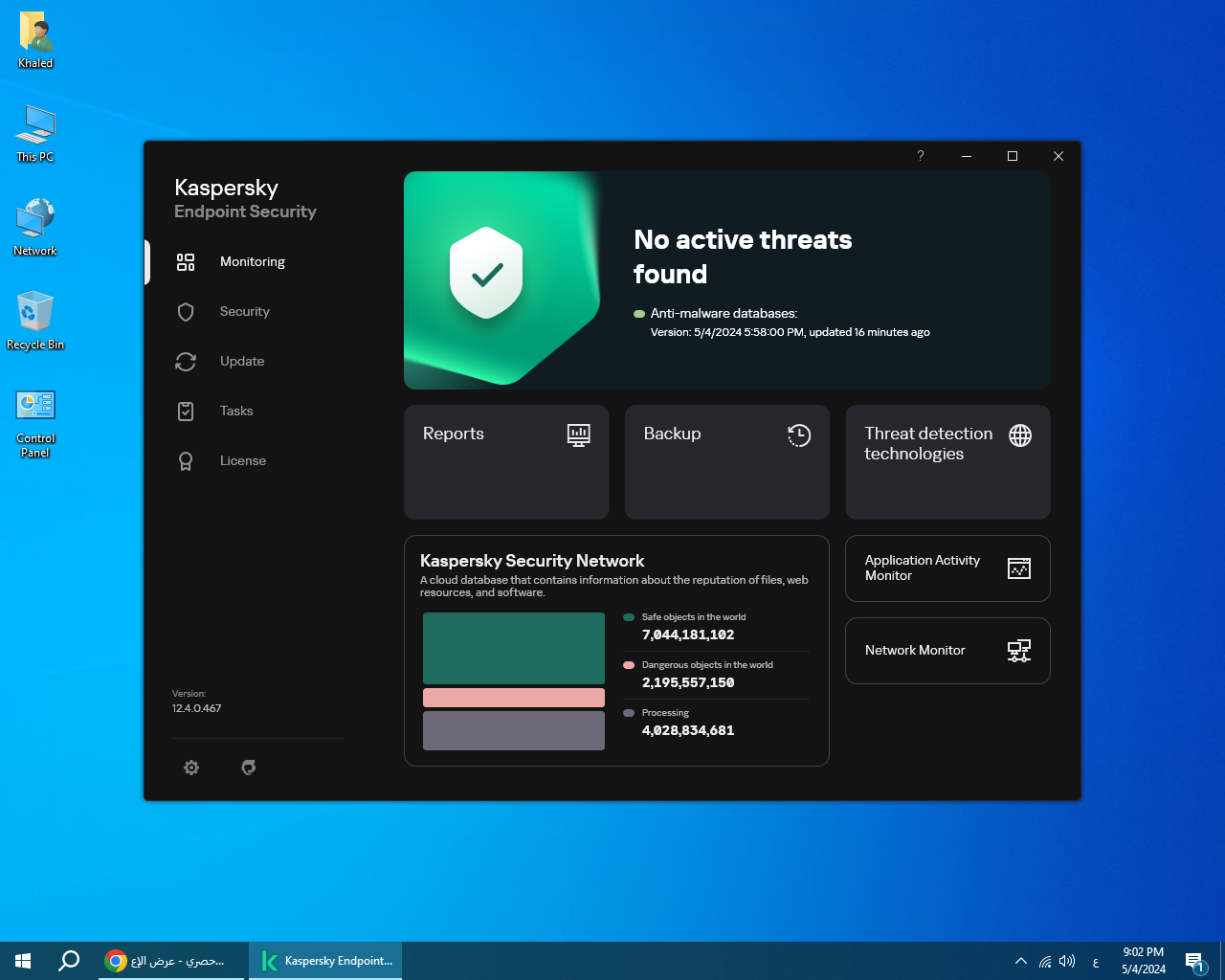Click the Threat detection globe icon
Screen dimensions: 1225x980
pyautogui.click(x=1020, y=435)
